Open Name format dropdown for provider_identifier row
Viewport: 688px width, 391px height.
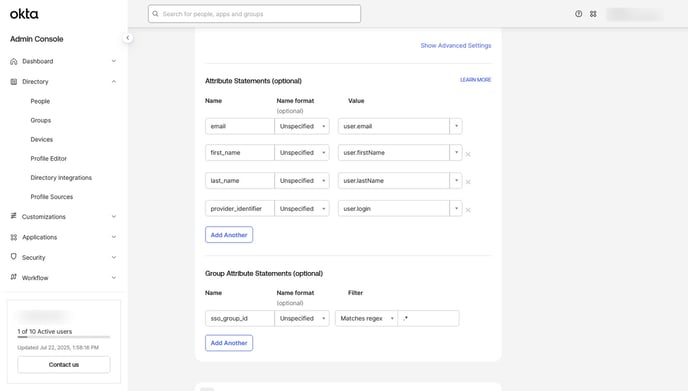click(x=302, y=208)
